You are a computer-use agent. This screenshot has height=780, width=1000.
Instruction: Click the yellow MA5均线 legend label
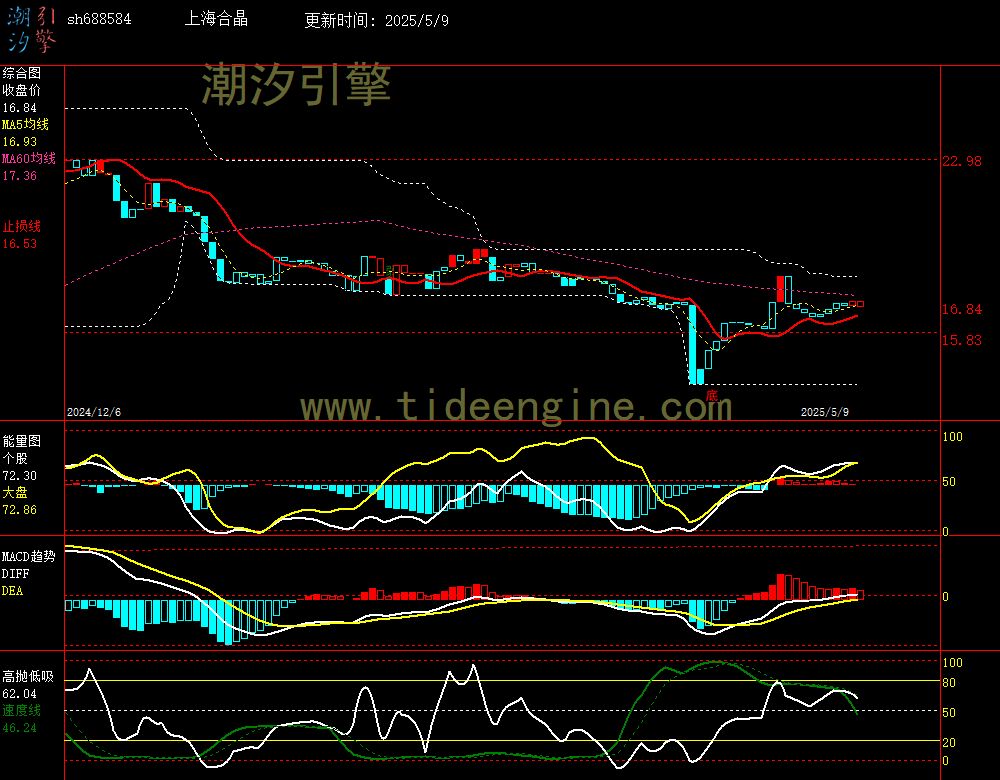[x=26, y=124]
